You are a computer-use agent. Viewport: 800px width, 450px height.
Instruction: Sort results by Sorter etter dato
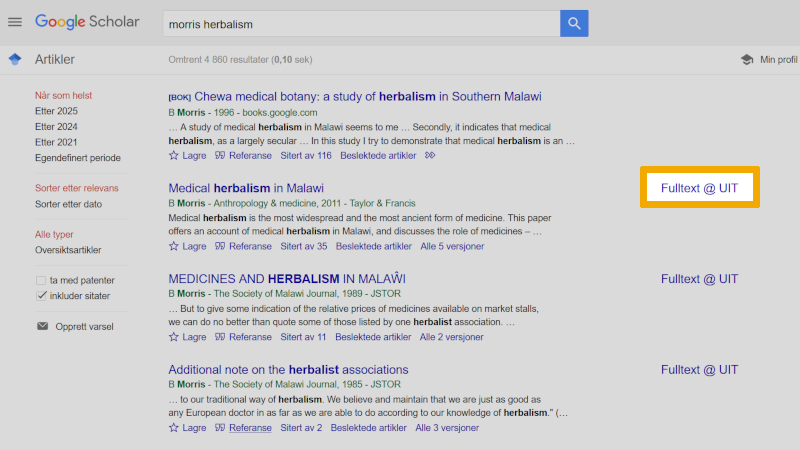coord(68,204)
